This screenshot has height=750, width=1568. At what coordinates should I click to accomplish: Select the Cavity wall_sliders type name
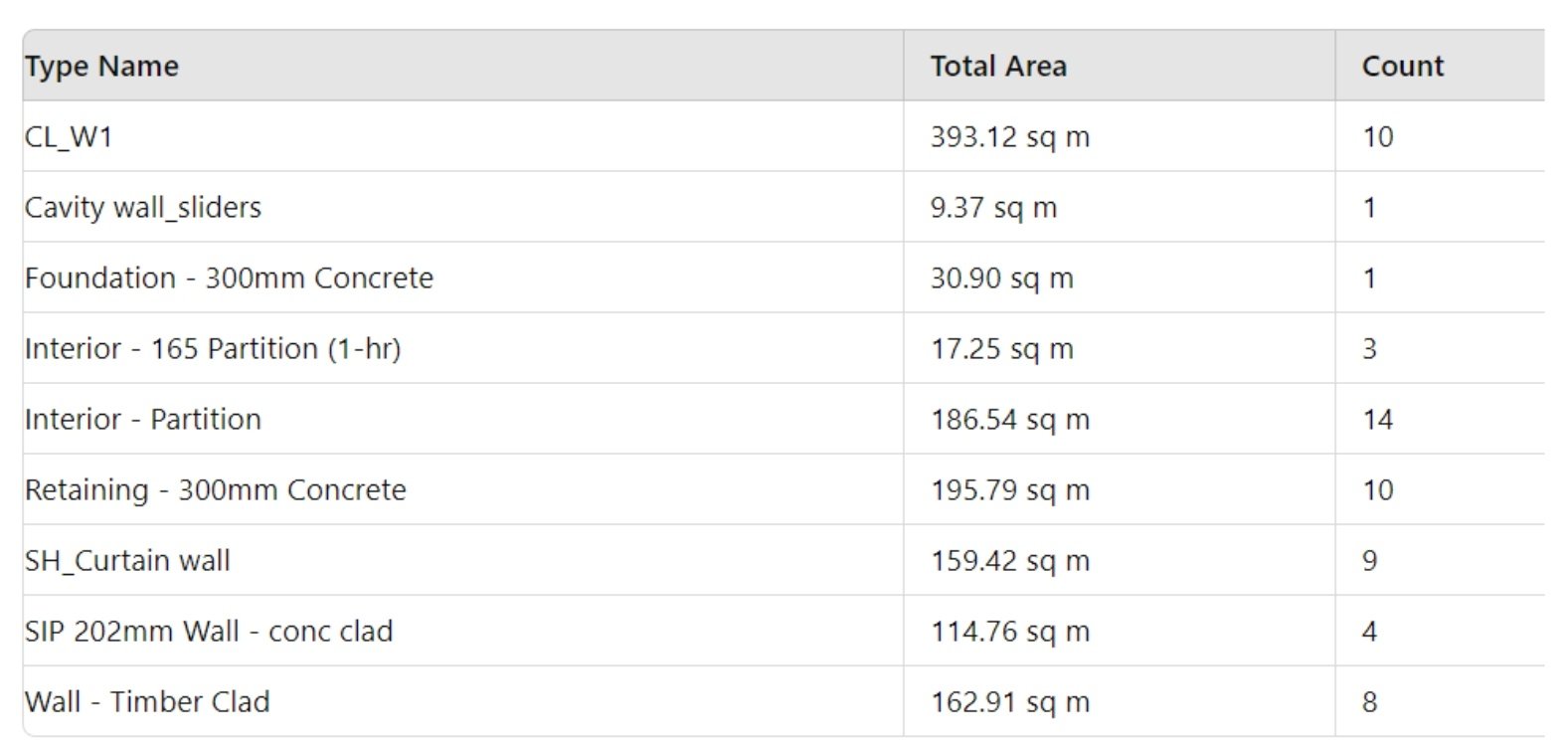click(143, 207)
